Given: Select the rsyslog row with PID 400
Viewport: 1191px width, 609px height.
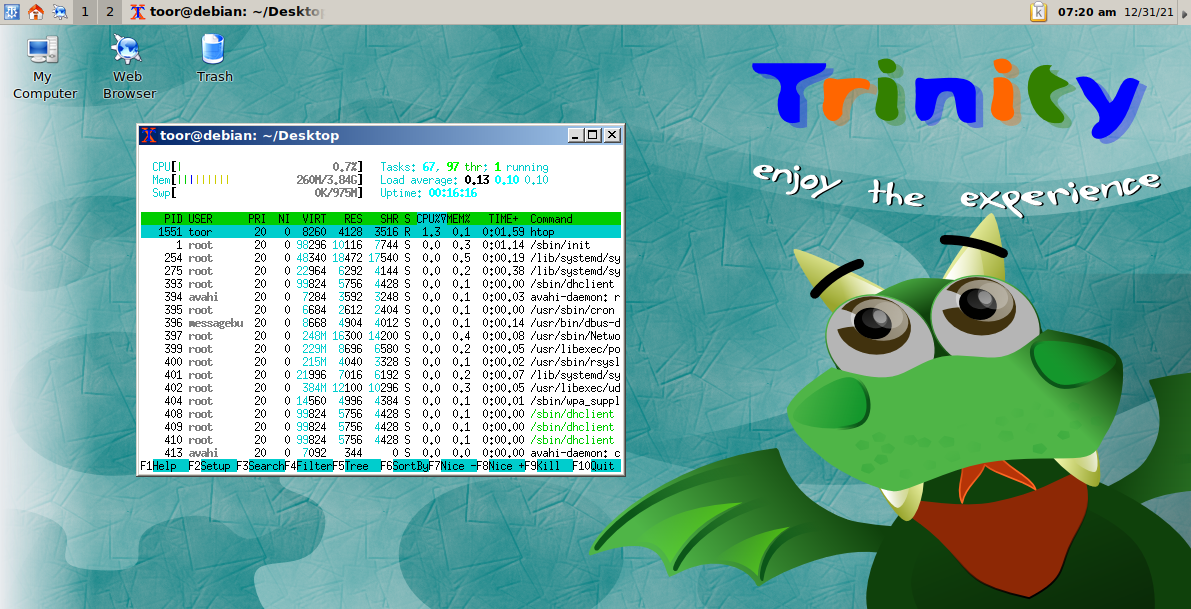Looking at the screenshot, I should coord(381,361).
